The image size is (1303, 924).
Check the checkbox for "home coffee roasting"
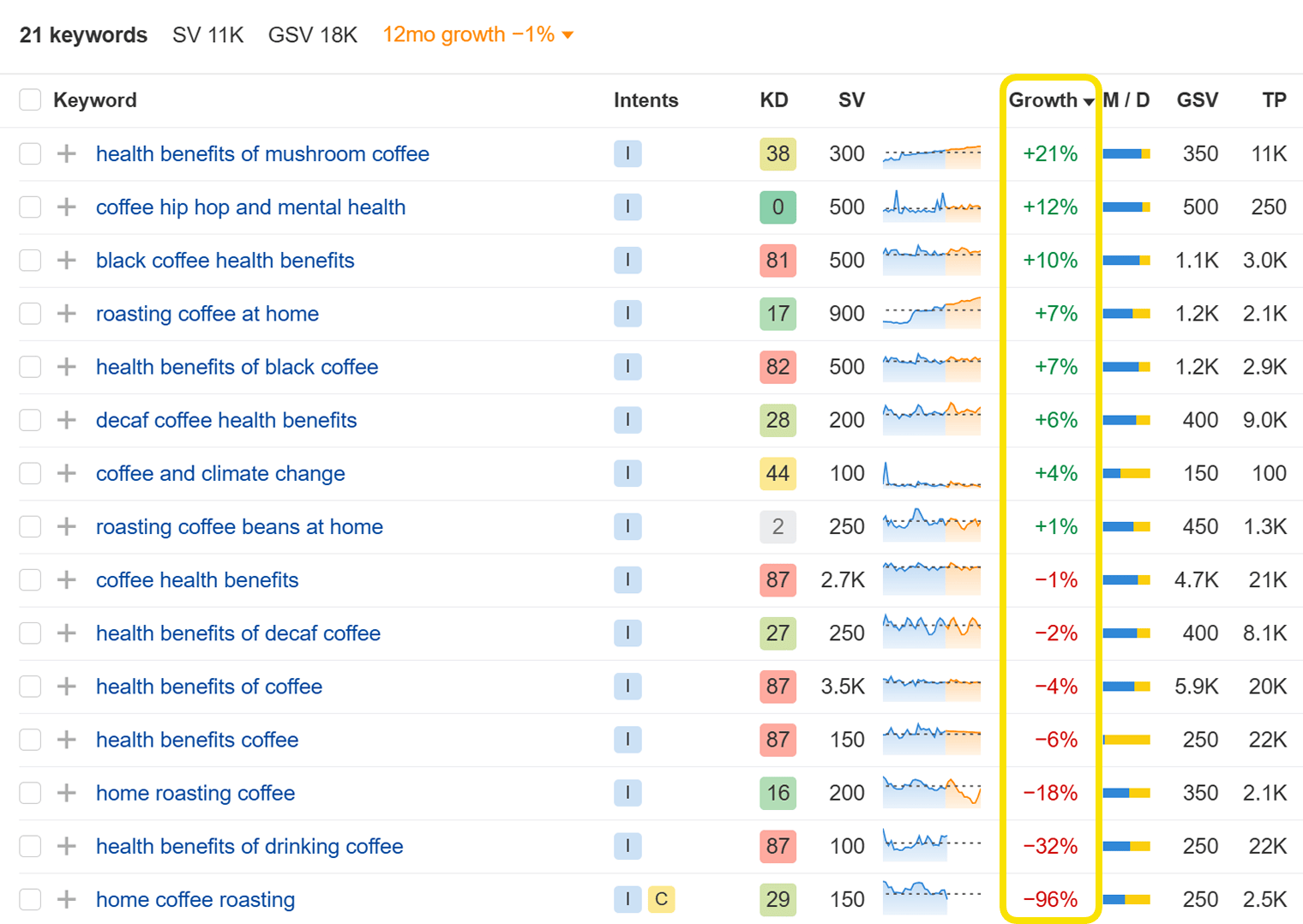click(30, 899)
